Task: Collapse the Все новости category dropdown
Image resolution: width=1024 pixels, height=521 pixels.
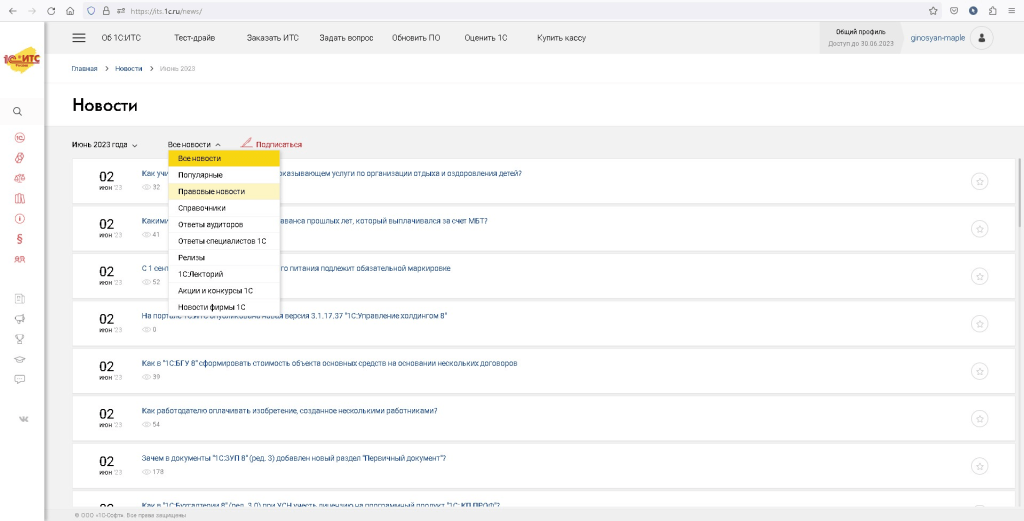Action: pos(194,145)
